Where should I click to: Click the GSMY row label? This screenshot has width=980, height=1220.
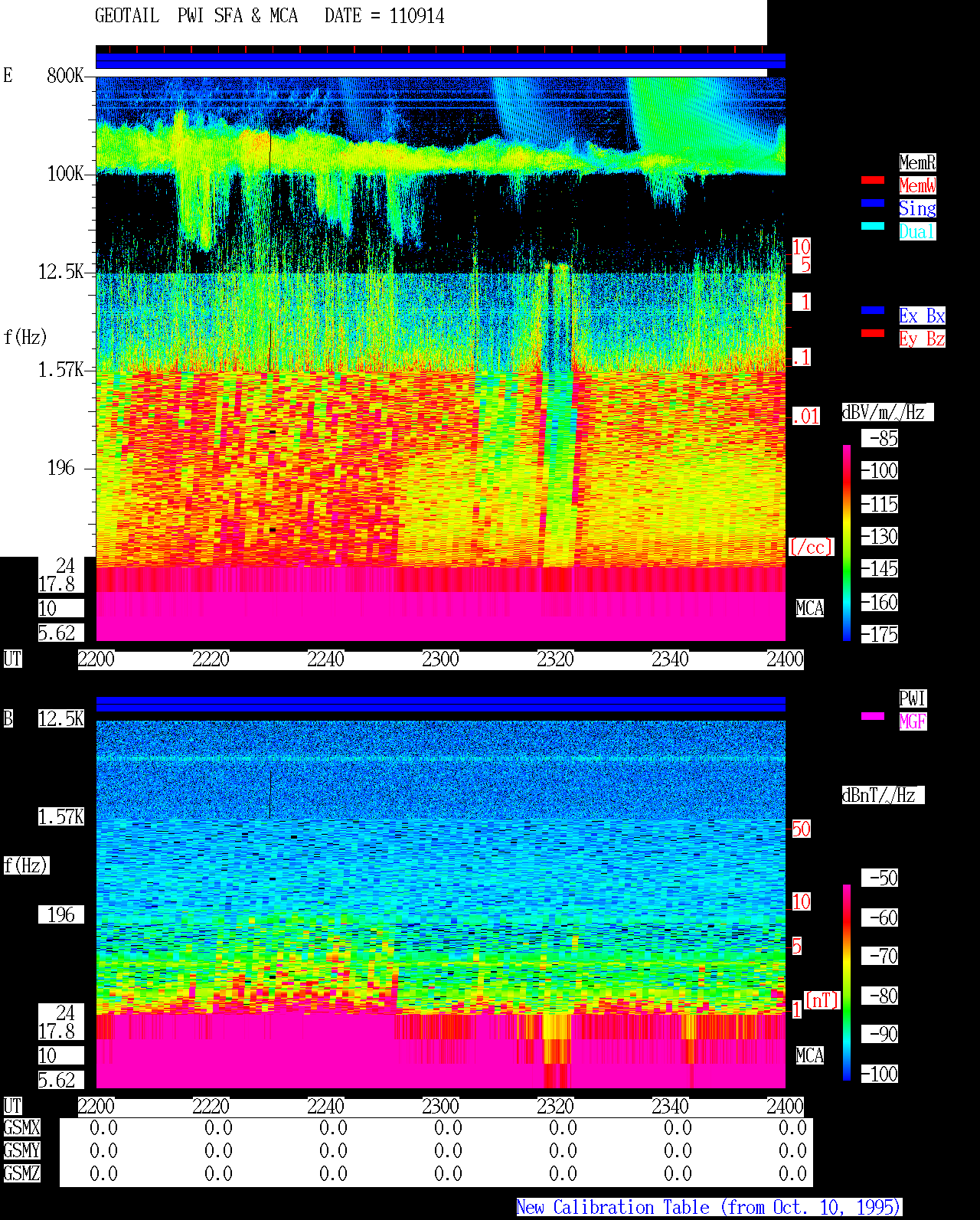coord(21,1150)
